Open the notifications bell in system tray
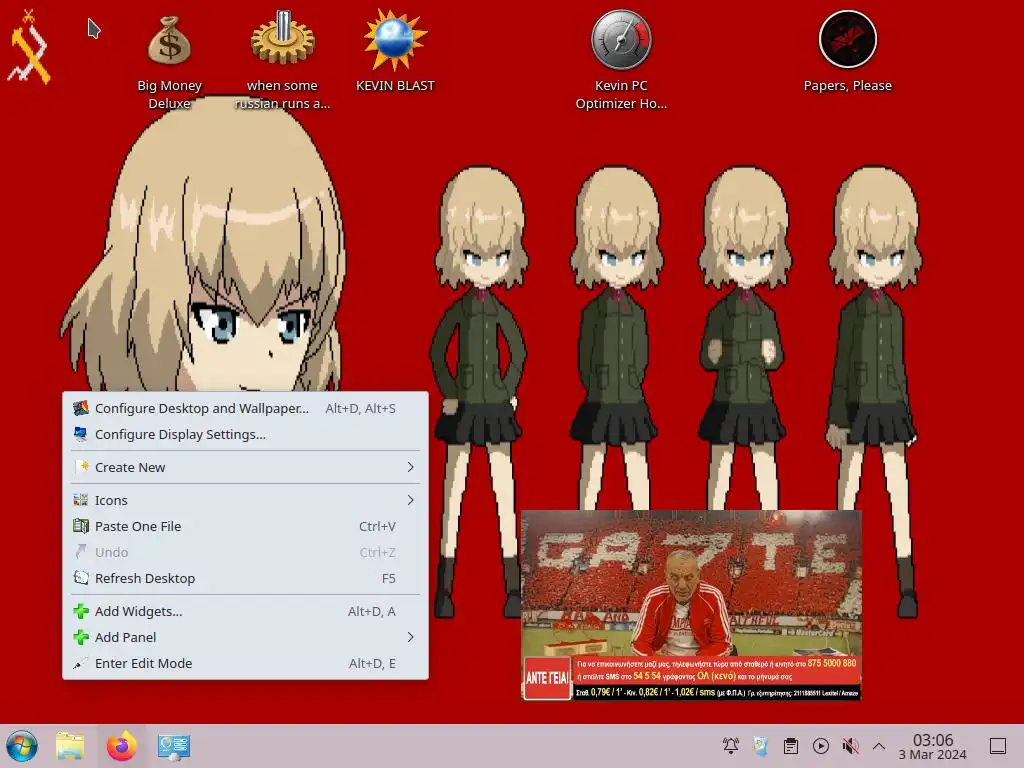The image size is (1024, 768). (x=731, y=746)
